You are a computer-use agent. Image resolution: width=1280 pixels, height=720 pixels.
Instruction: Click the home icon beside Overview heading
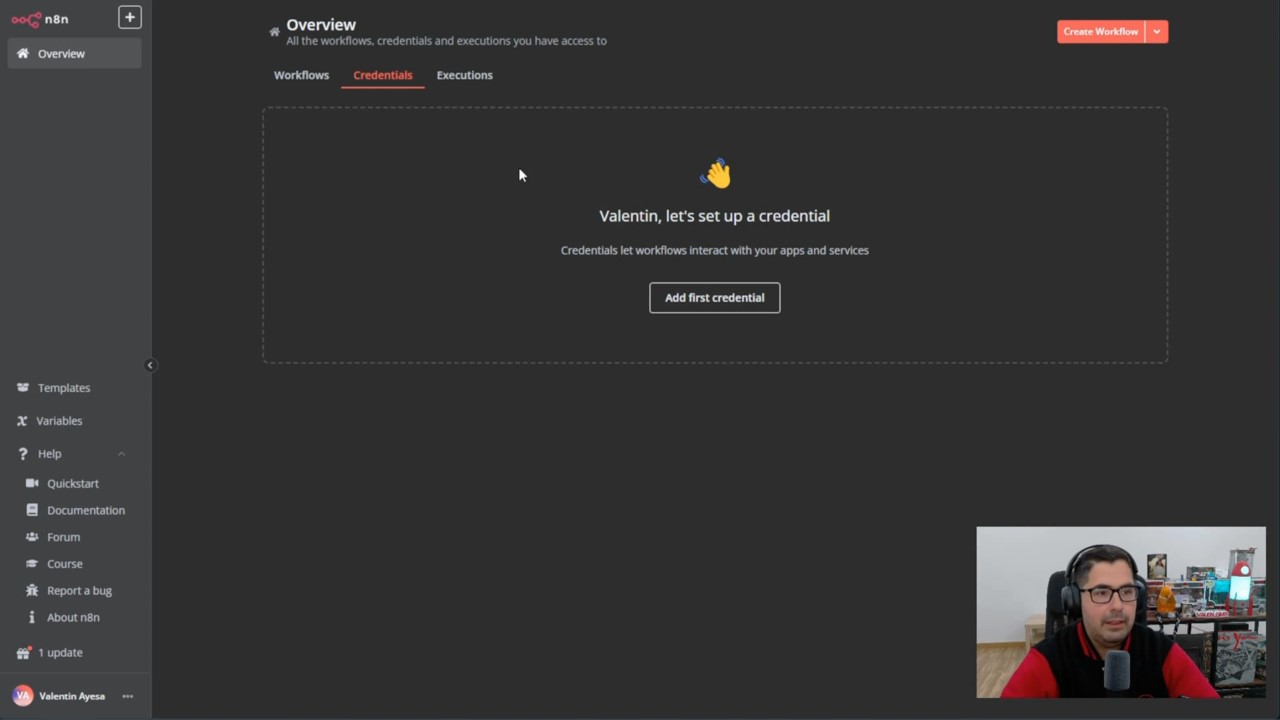point(274,32)
